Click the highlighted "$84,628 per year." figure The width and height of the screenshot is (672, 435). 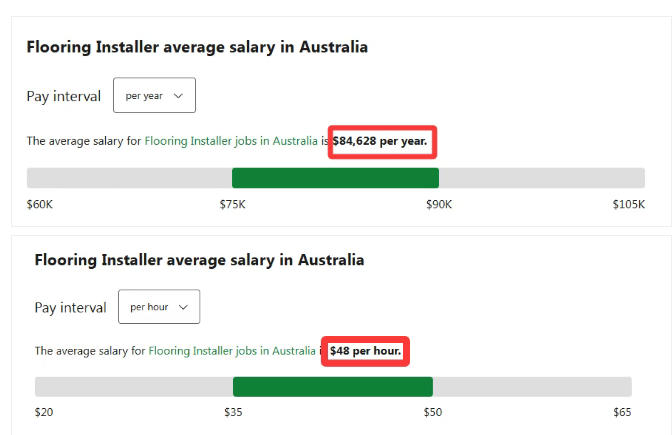(380, 141)
